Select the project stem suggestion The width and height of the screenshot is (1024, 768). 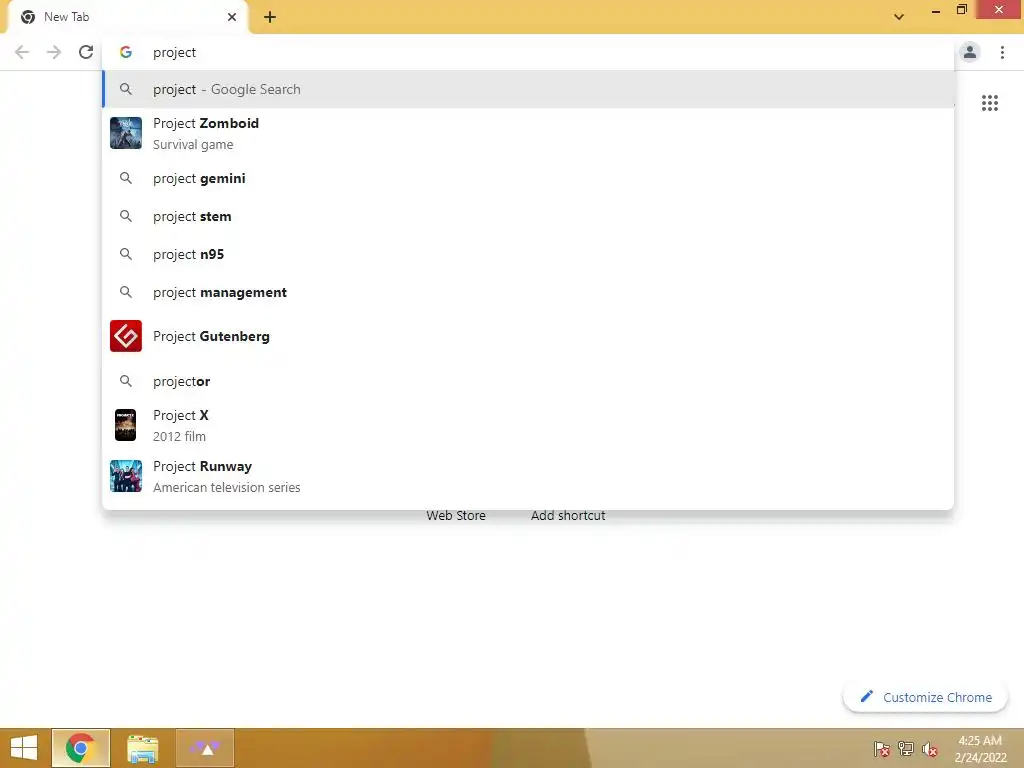[x=528, y=216]
